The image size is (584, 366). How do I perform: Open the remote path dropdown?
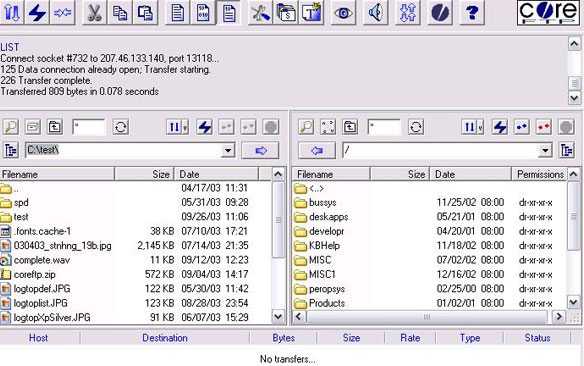tap(545, 150)
